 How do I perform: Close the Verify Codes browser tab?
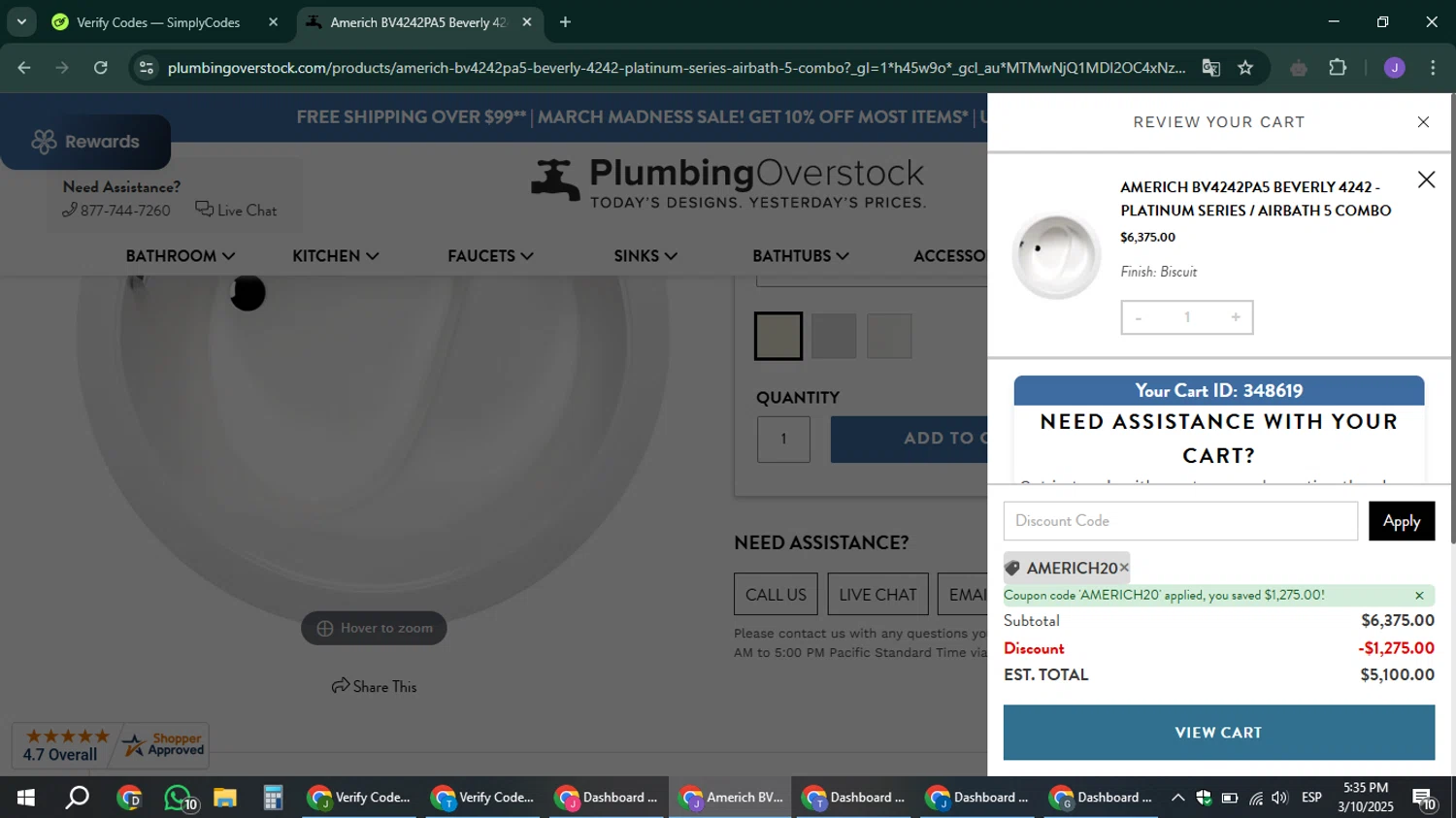point(273,22)
